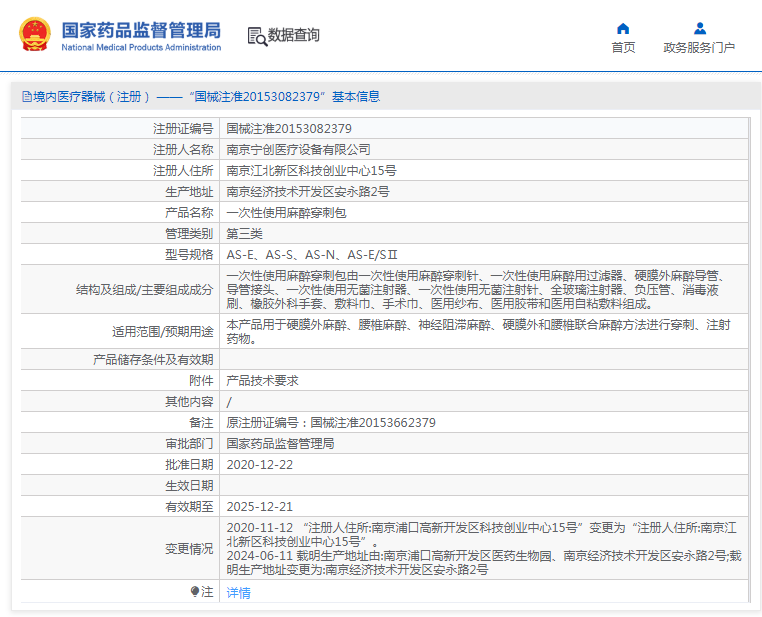Click the slash value in 其他内容 row
Screen dimensions: 762x617
coord(229,402)
